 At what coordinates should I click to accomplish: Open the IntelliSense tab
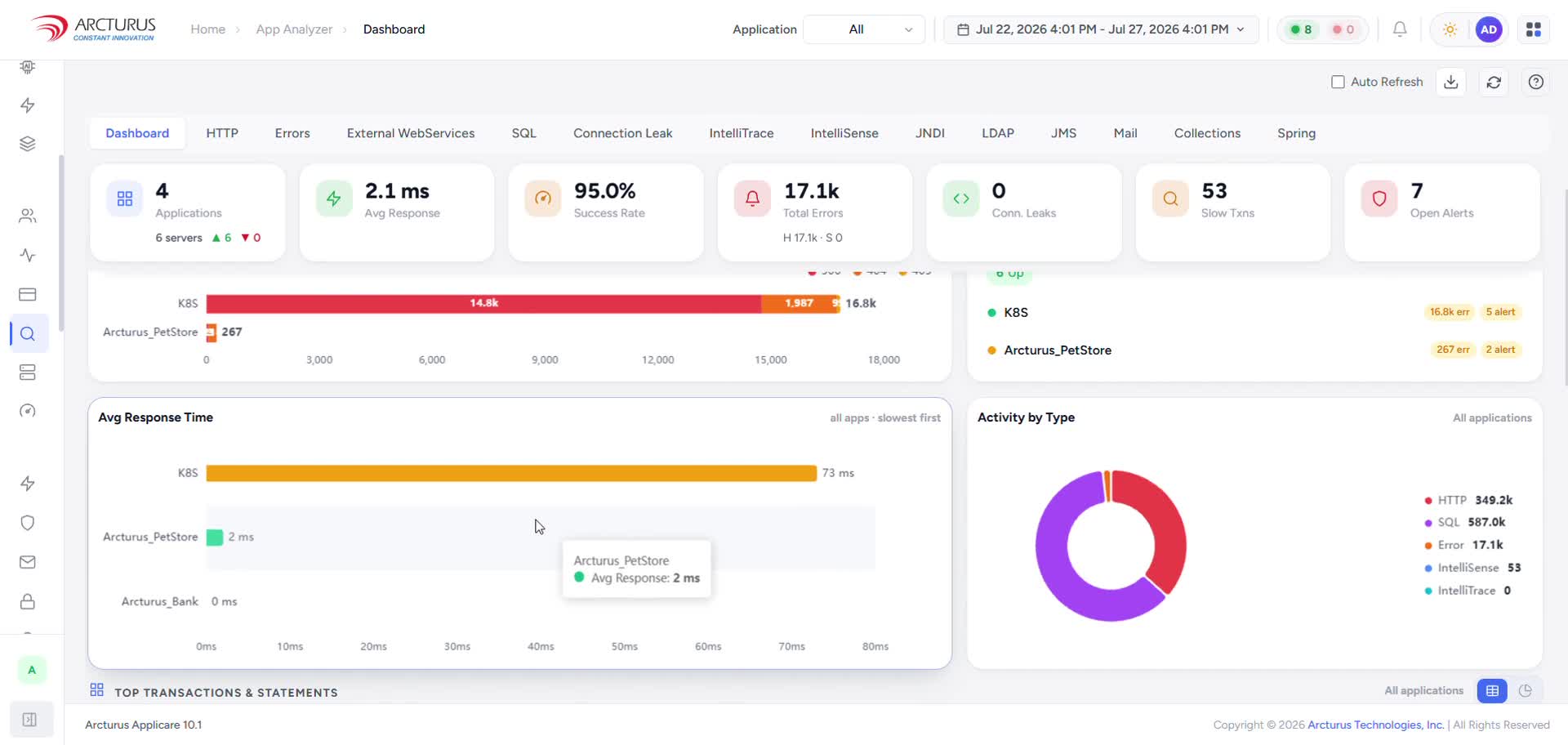[x=844, y=133]
